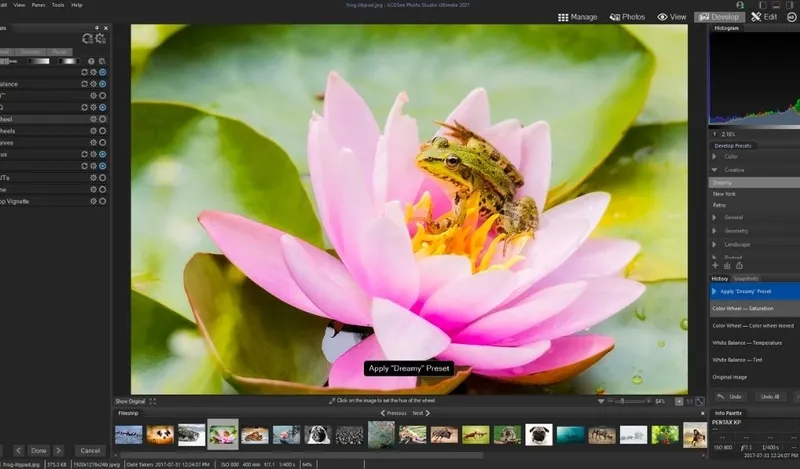Toggle the Color Wheel group enable circle
This screenshot has width=800, height=469.
pos(102,118)
